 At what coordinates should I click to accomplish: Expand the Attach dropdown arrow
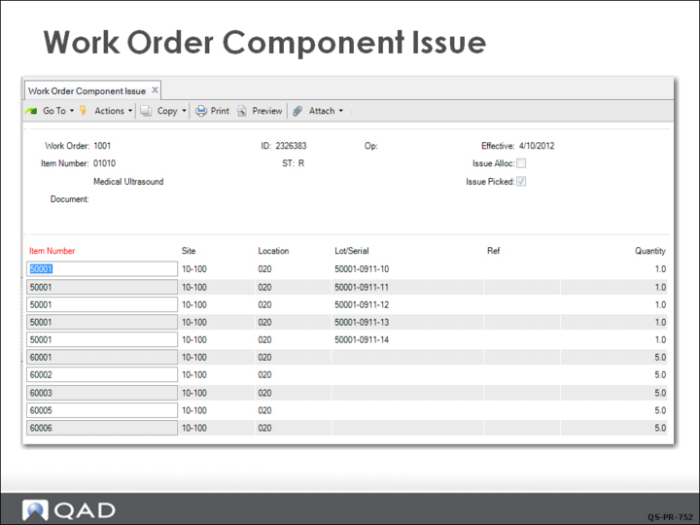[x=341, y=111]
